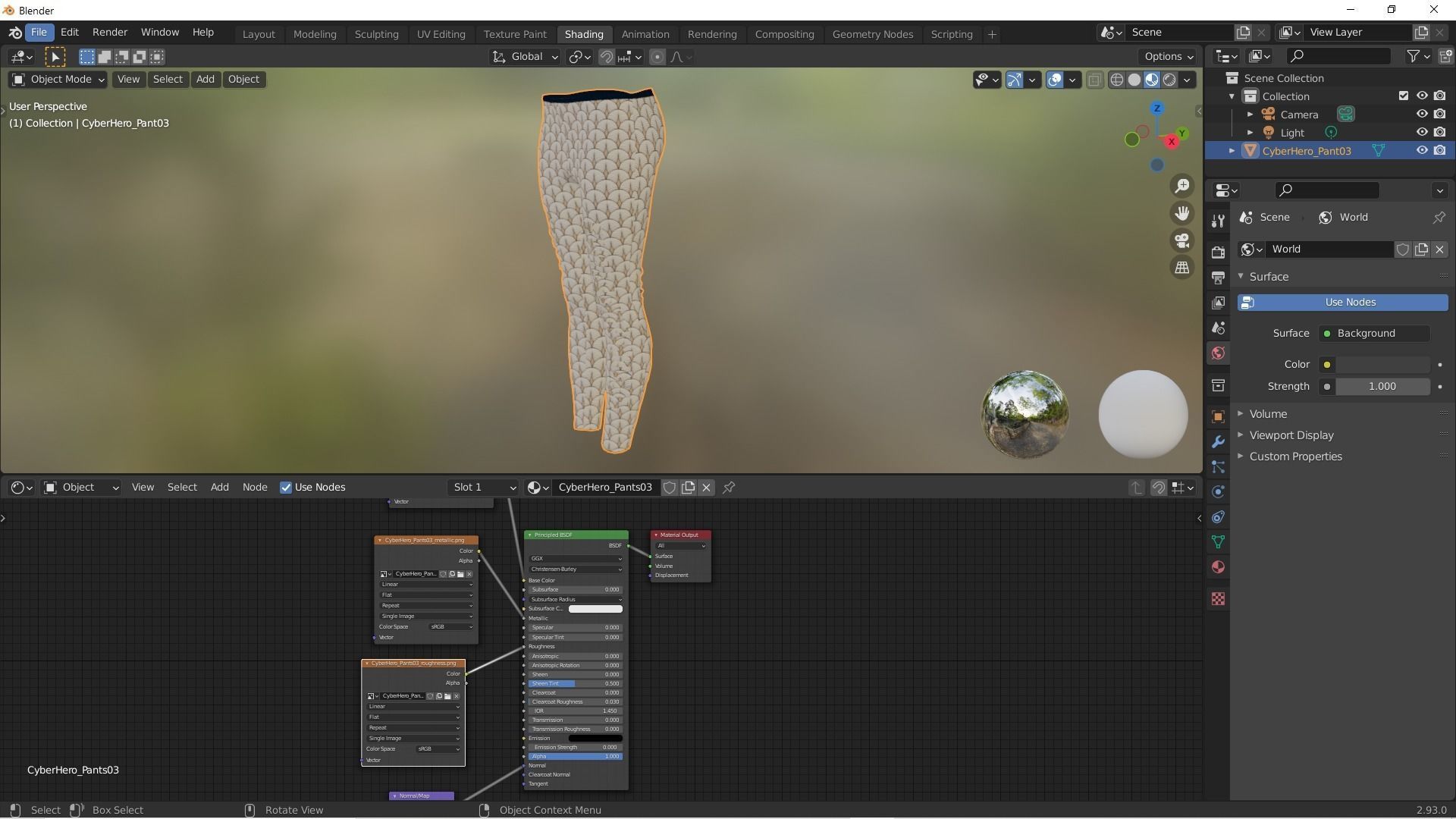Hide CyberHero_Pant03 in viewport via eye icon

coord(1422,151)
